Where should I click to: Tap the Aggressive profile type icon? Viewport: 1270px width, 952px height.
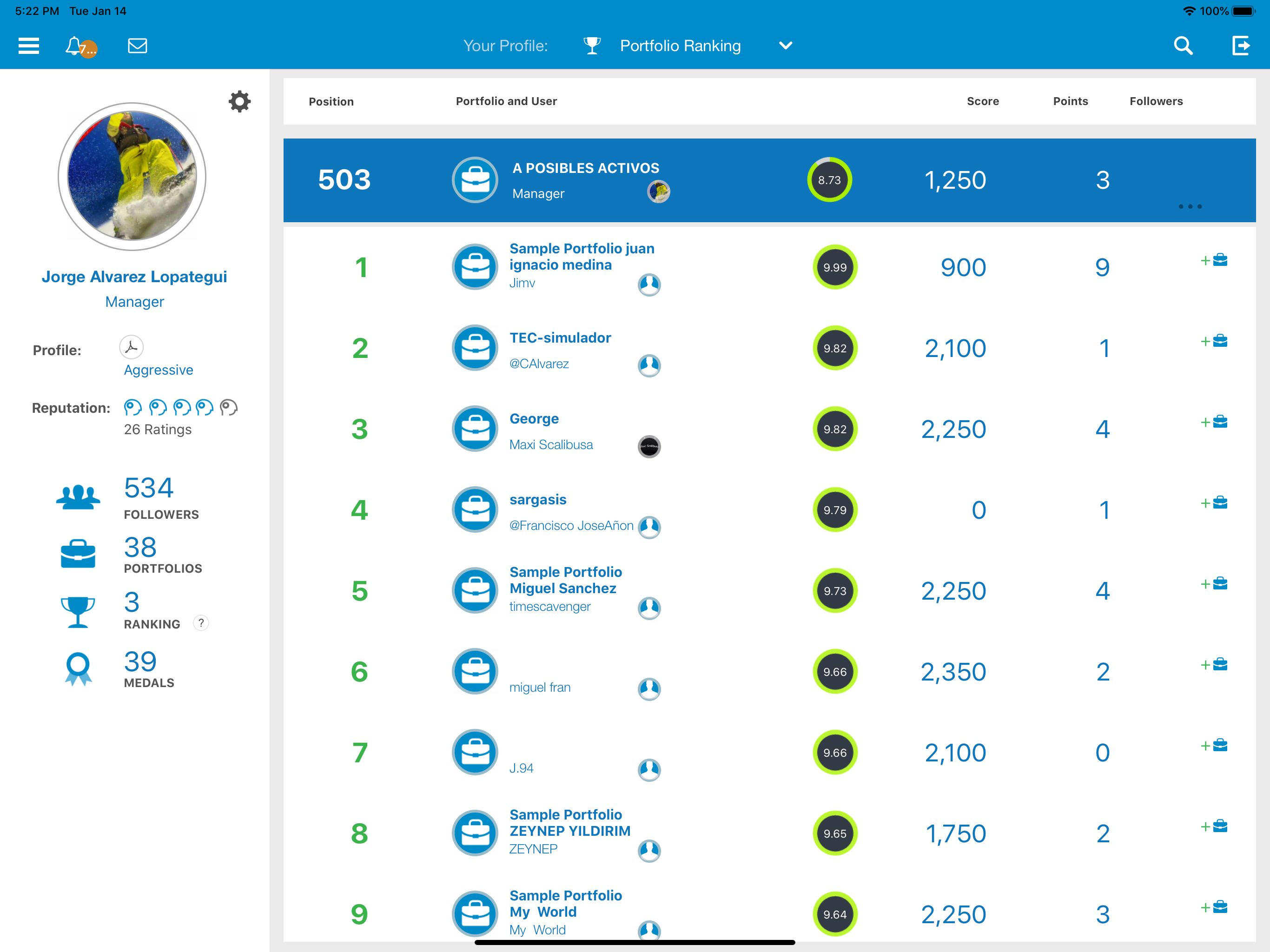pyautogui.click(x=131, y=347)
